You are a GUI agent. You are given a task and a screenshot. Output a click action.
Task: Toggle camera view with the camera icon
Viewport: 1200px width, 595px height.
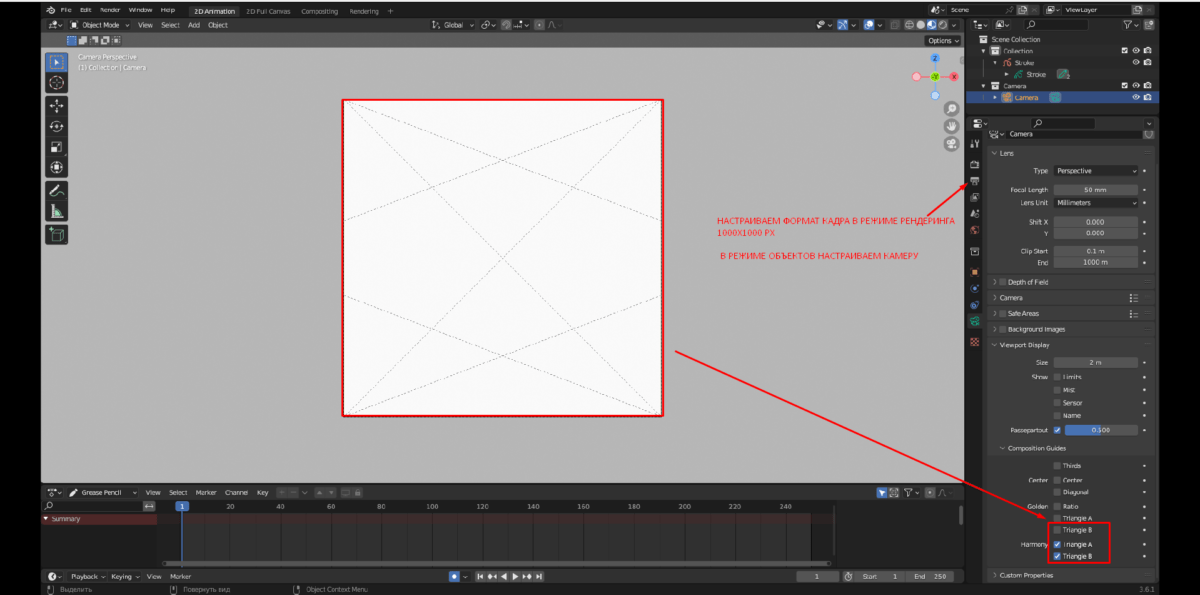coord(951,143)
